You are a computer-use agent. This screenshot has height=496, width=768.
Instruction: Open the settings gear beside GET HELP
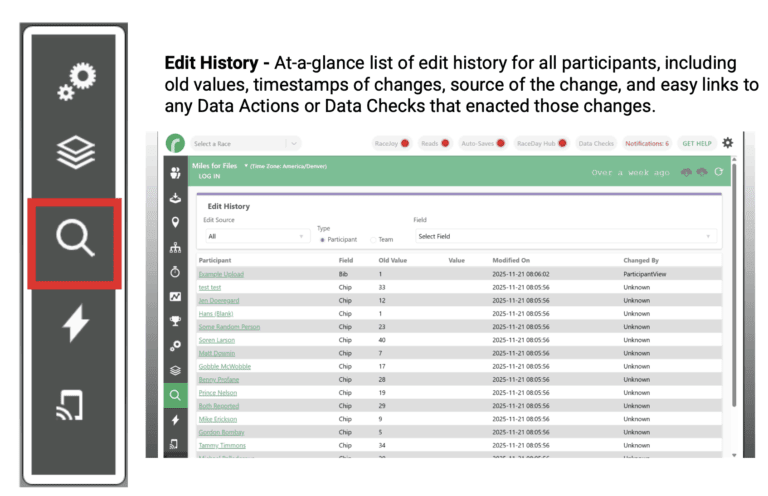[727, 143]
